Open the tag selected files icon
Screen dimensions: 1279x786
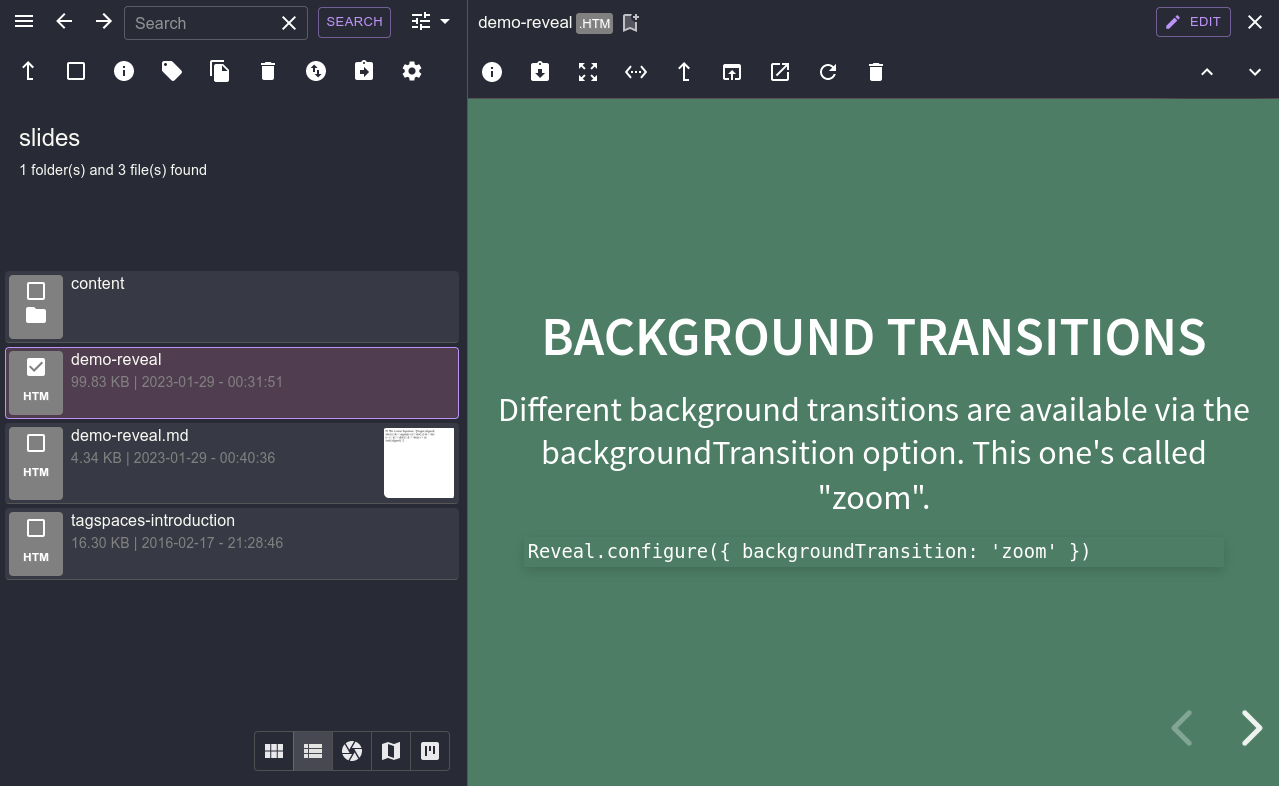coord(171,71)
